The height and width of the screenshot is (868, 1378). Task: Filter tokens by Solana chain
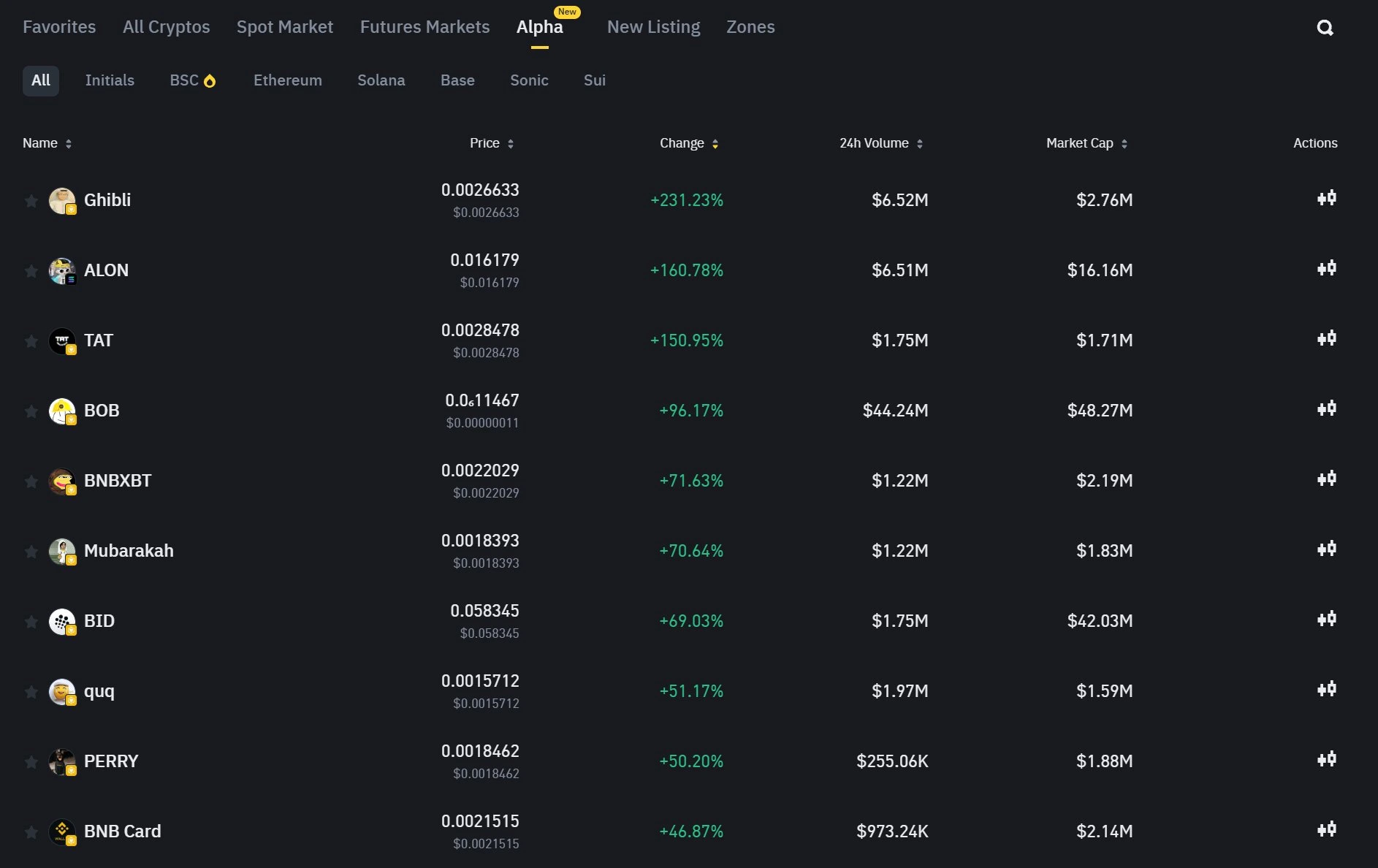381,80
